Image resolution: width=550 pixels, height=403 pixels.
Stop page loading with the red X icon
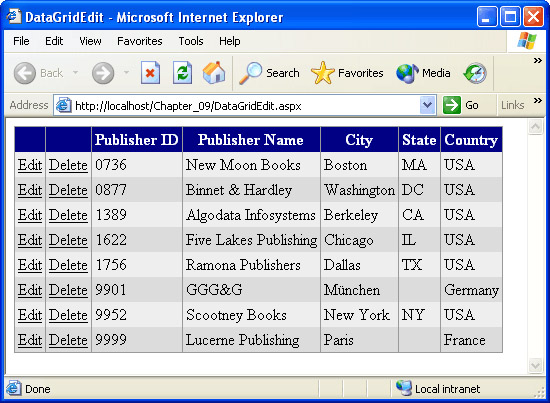[150, 73]
